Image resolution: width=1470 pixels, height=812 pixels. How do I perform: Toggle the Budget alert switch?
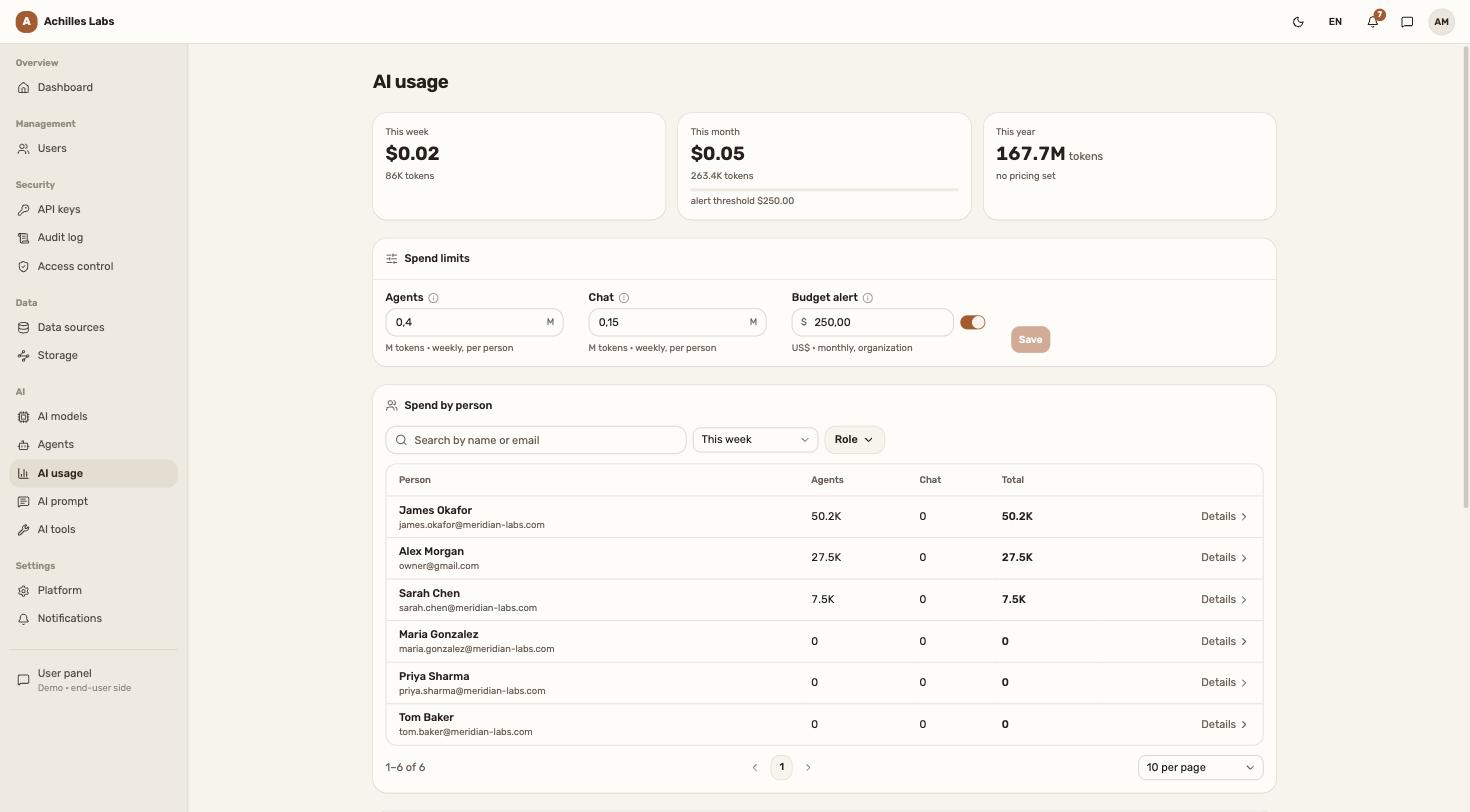click(973, 322)
